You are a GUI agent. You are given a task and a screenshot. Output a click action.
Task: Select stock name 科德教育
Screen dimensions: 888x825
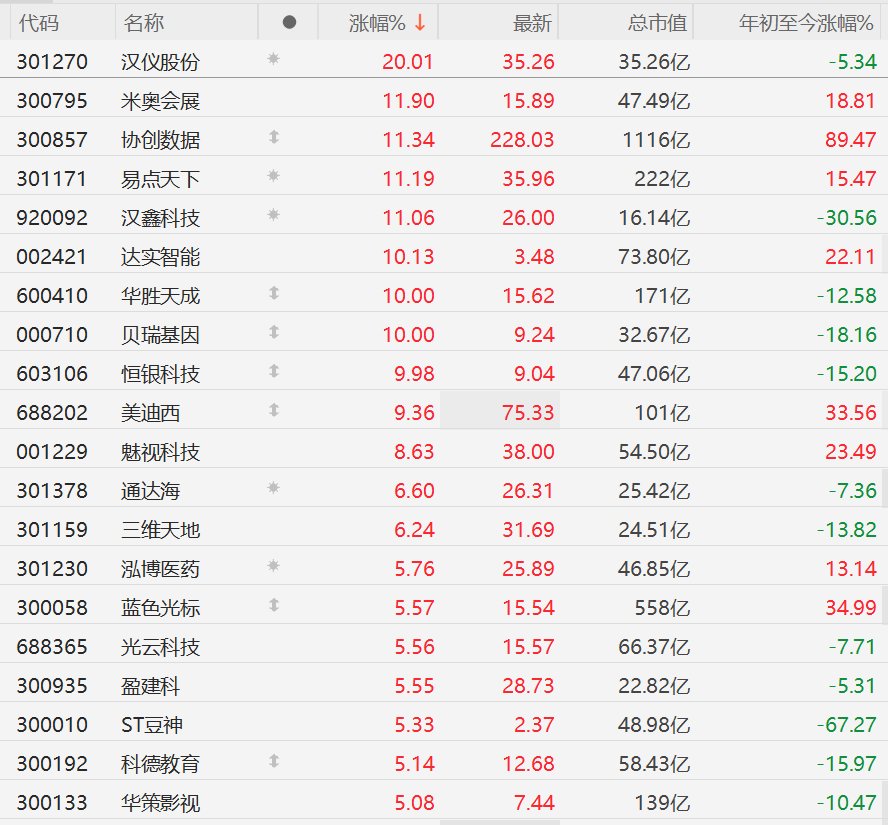(x=160, y=764)
